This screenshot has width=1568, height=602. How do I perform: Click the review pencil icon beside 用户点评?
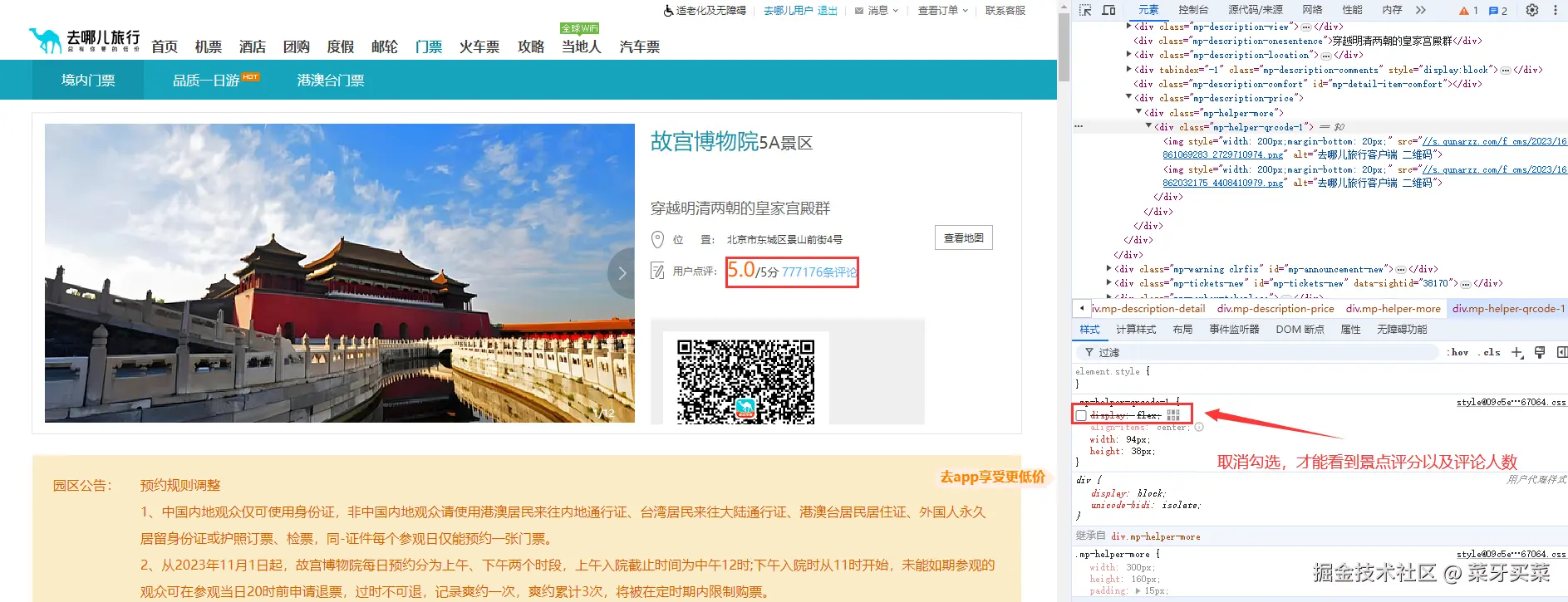[x=657, y=271]
